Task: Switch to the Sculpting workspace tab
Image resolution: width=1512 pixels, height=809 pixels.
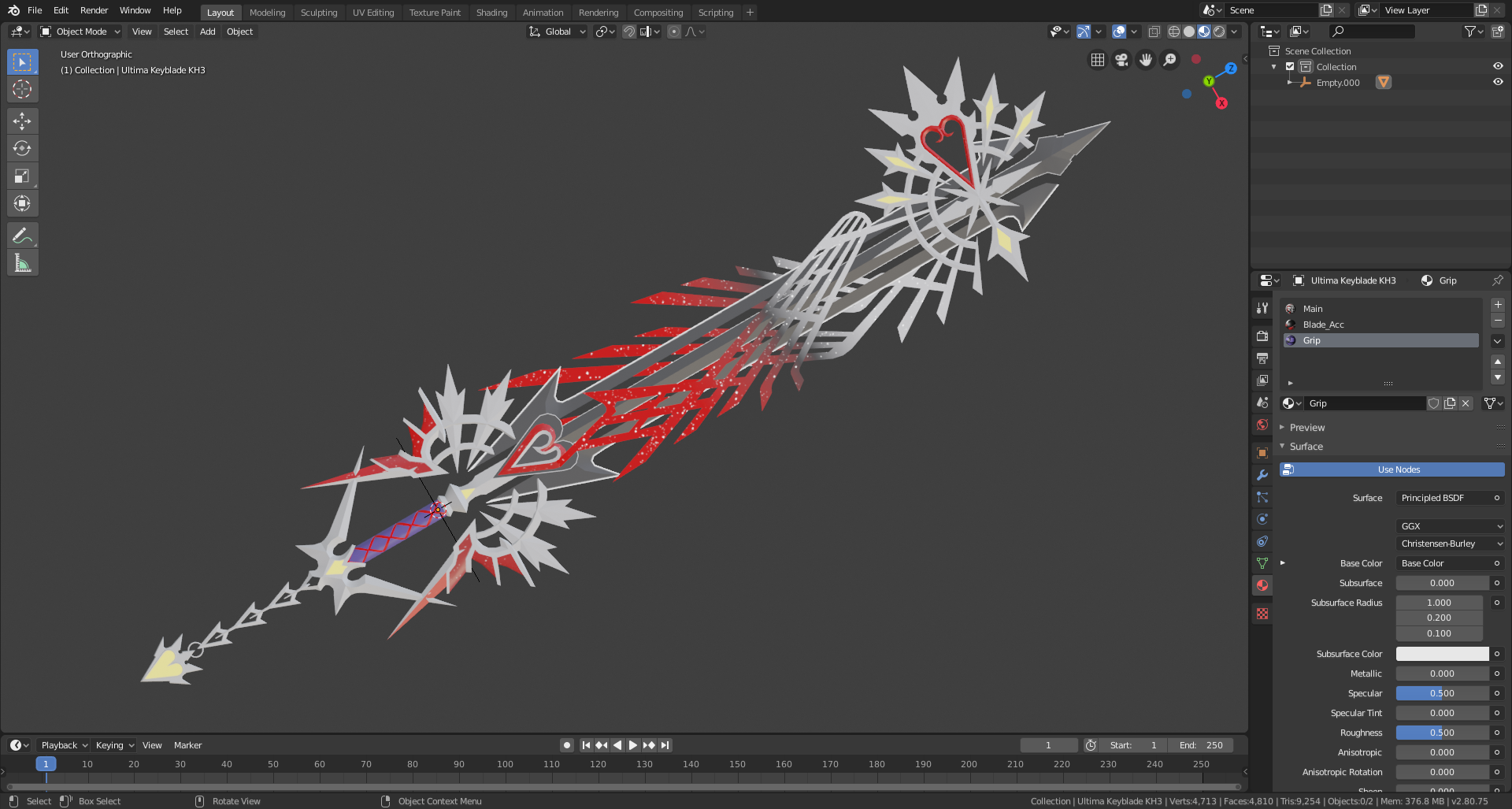Action: [319, 13]
